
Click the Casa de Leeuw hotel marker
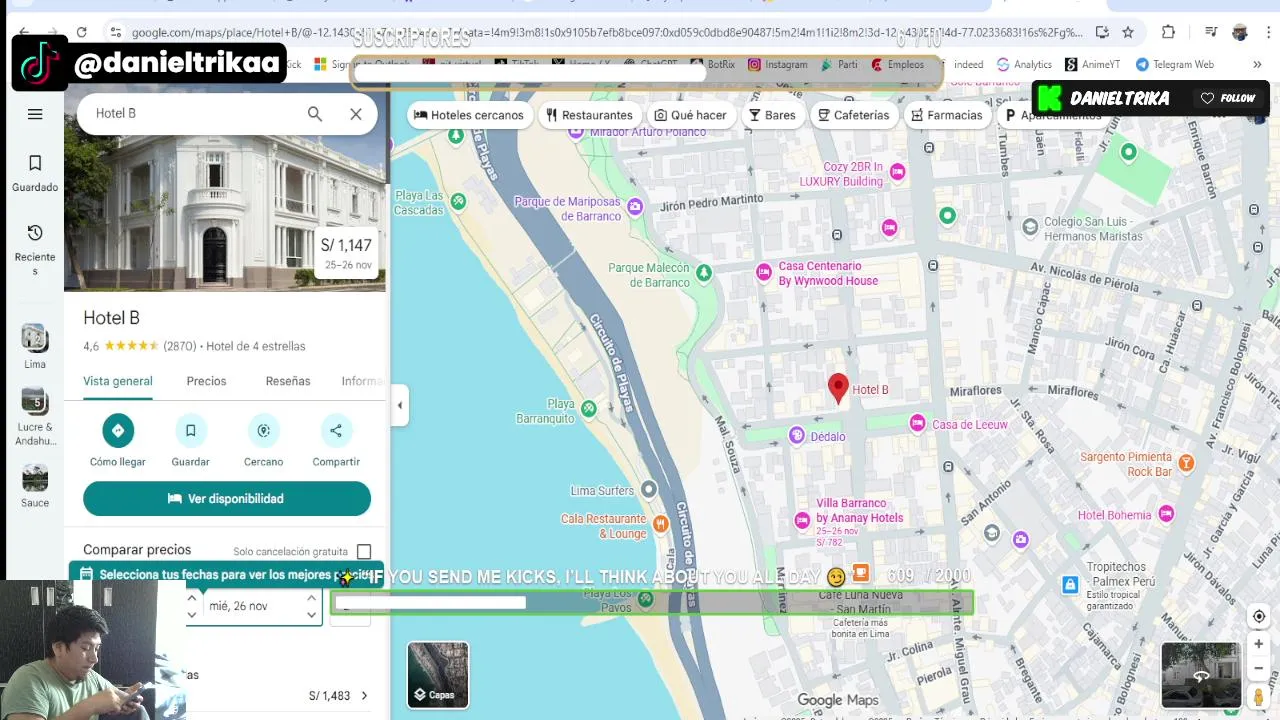coord(917,424)
